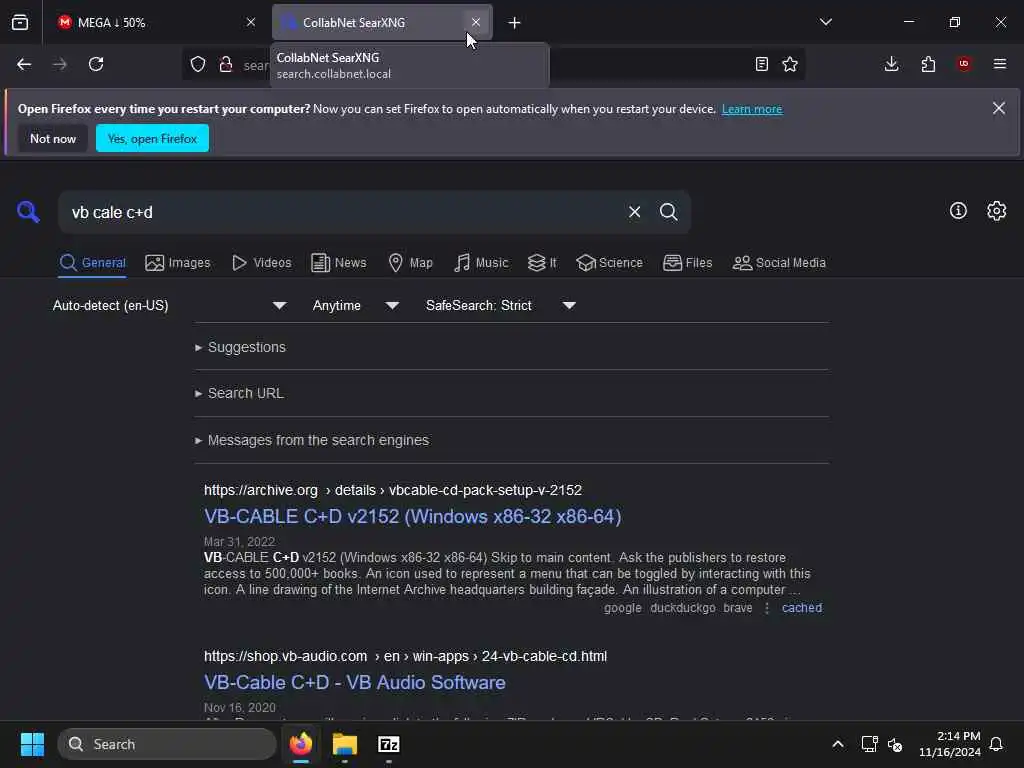View site security lock information
This screenshot has width=1024, height=768.
226,64
